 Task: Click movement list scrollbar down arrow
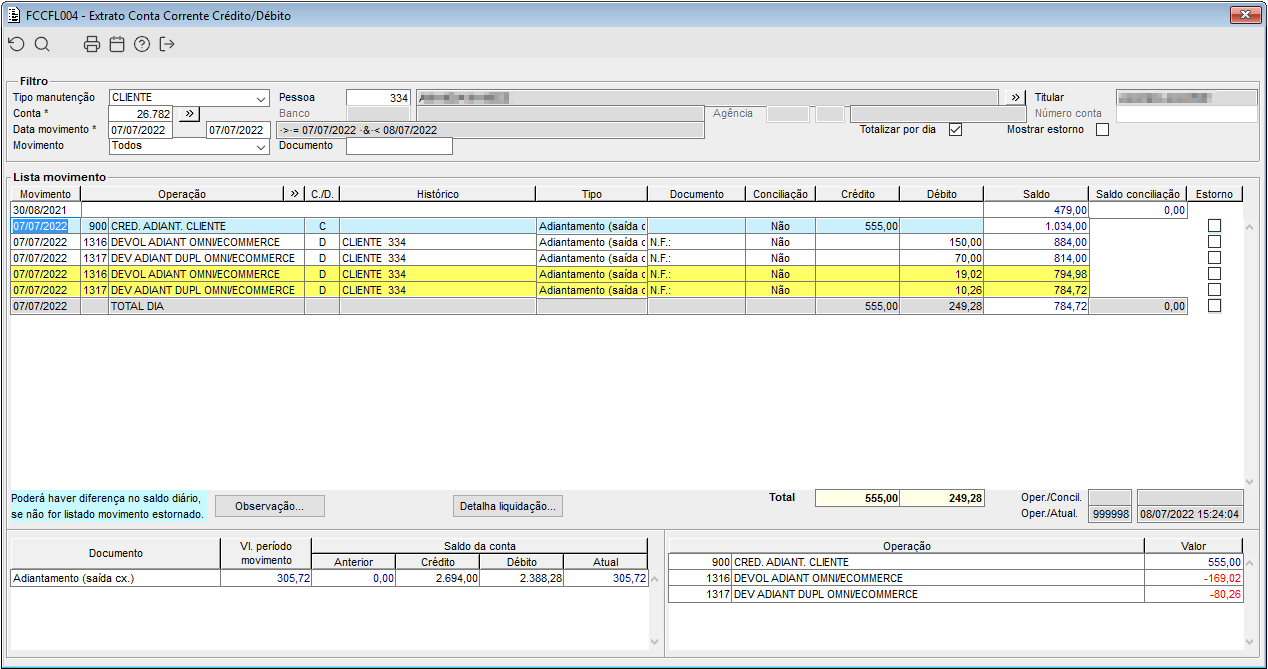click(x=1248, y=481)
